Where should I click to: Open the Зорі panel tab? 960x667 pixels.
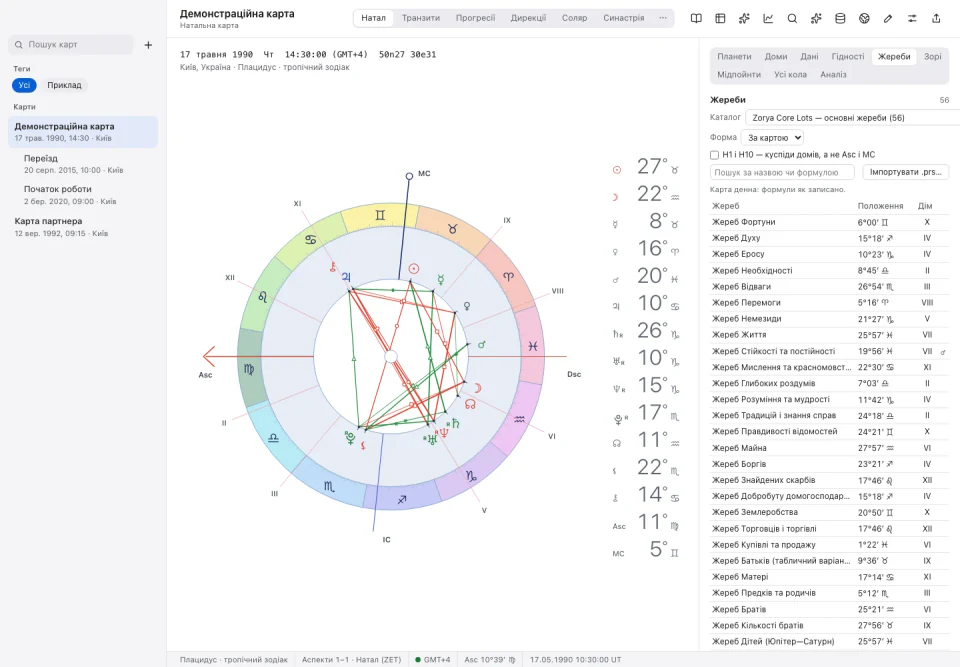point(932,56)
